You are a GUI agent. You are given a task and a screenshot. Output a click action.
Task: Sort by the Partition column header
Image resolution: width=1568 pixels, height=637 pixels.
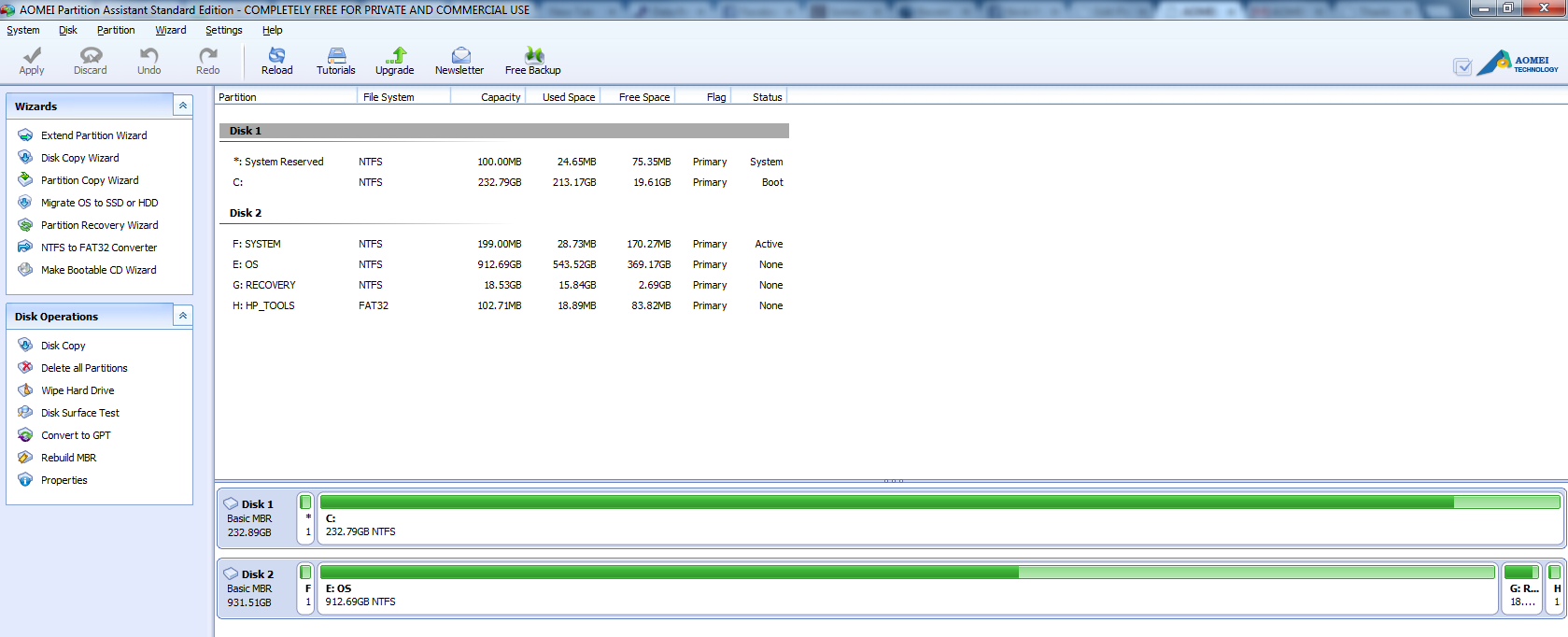click(286, 97)
